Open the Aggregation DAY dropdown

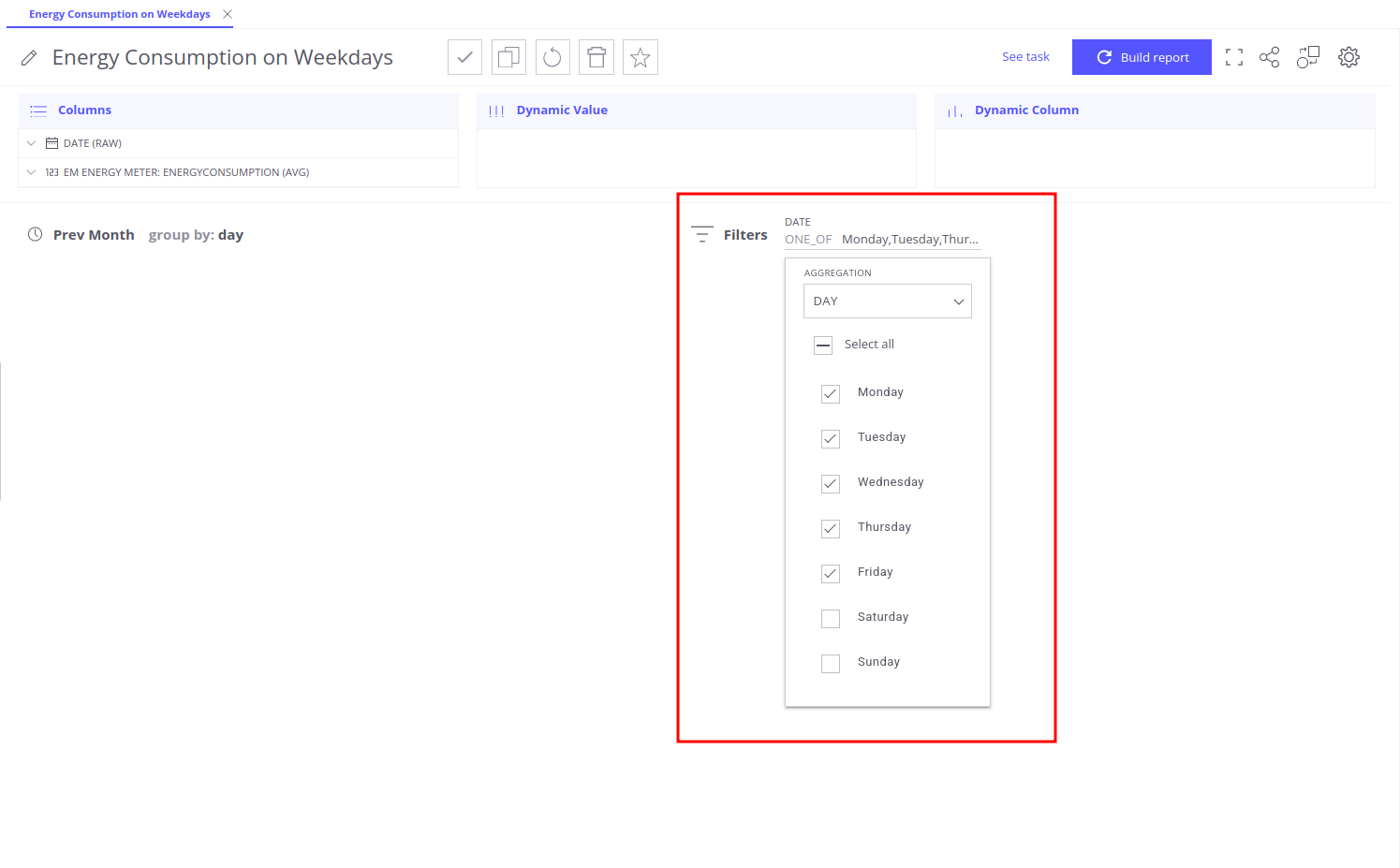887,302
